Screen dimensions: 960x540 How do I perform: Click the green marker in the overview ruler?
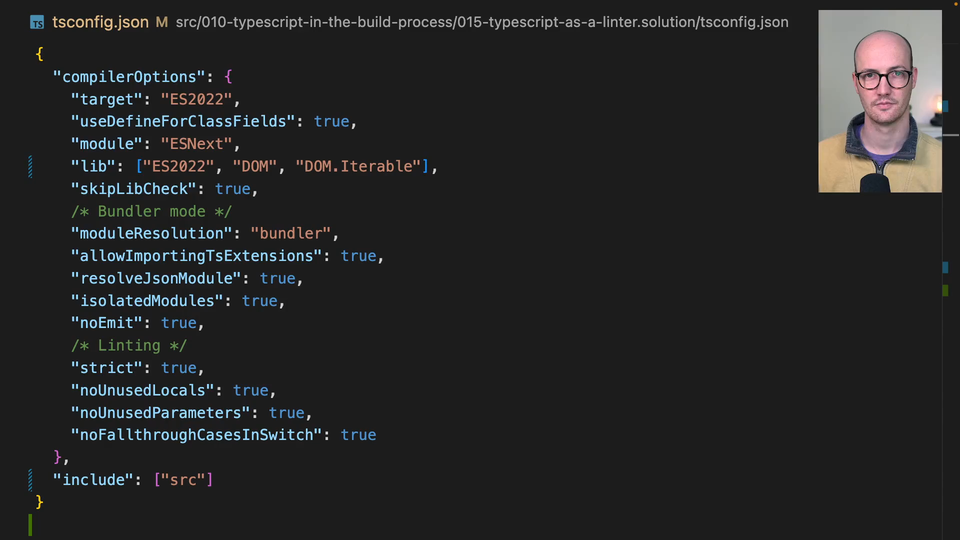(944, 290)
